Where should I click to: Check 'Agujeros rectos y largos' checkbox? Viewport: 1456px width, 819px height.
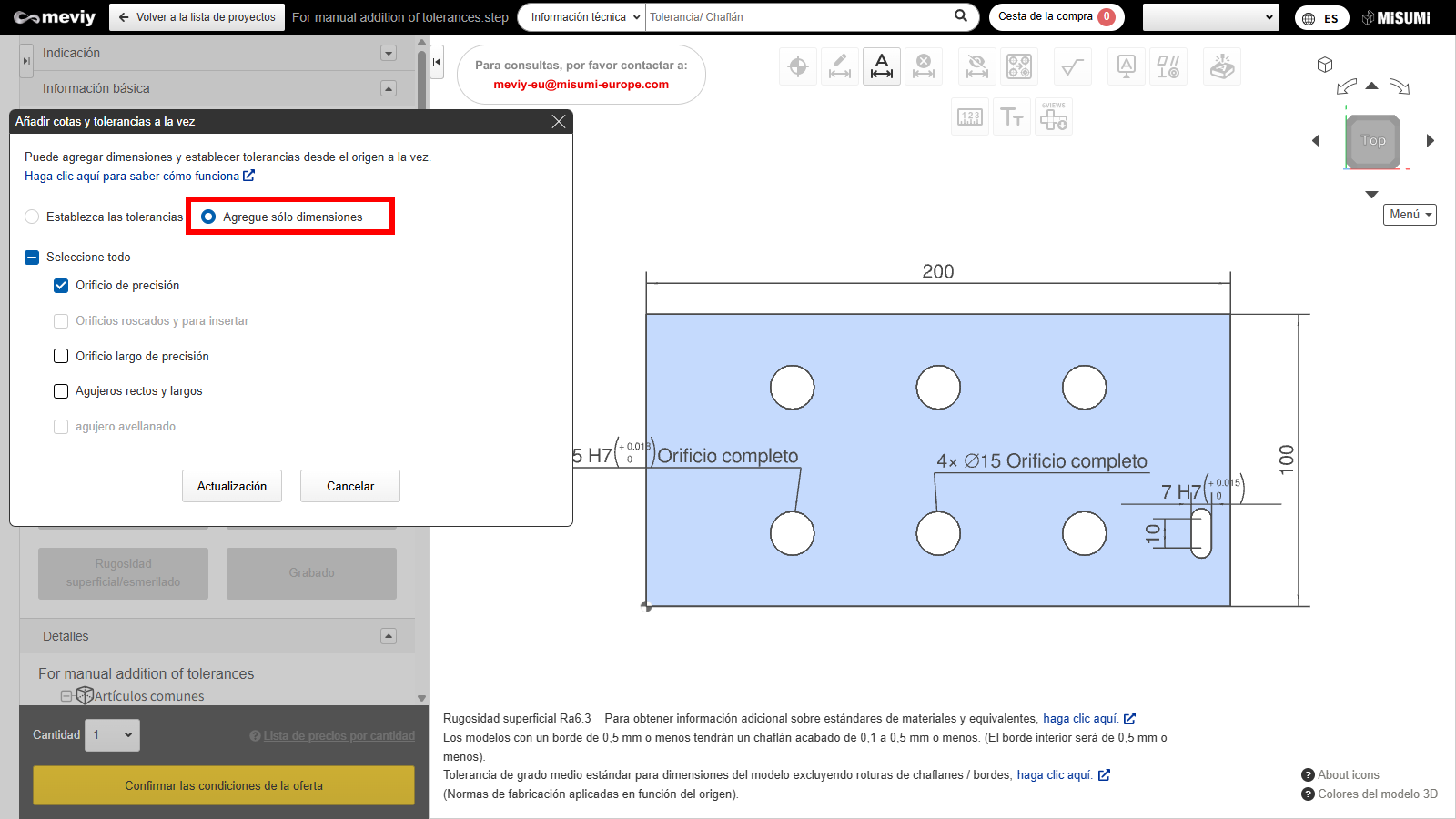[x=61, y=391]
